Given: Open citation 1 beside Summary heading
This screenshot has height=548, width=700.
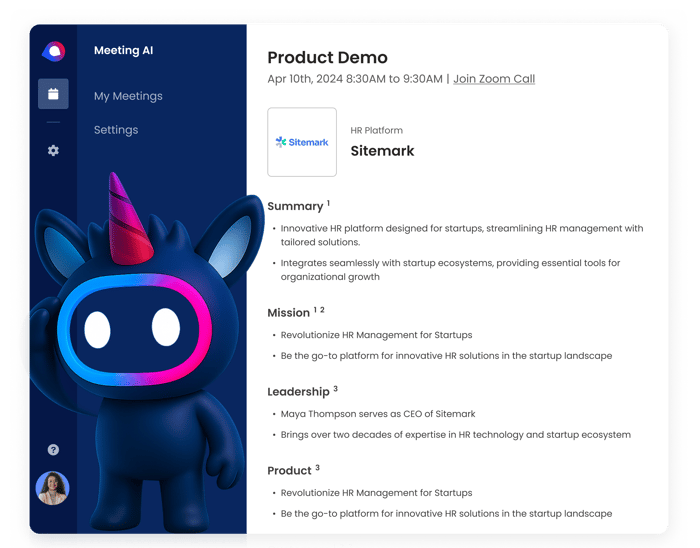Looking at the screenshot, I should [x=328, y=203].
